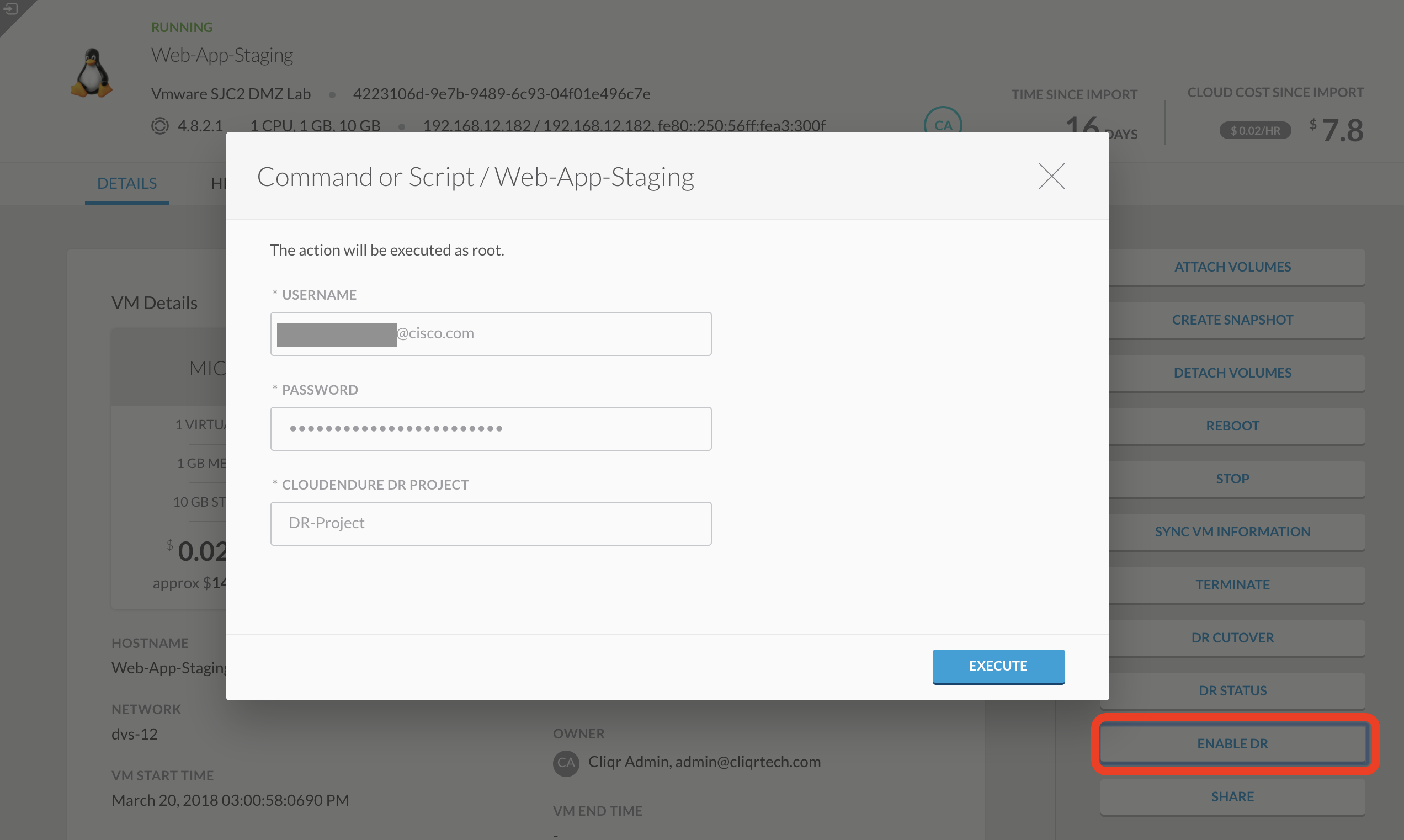Click the dvs-12 network value
The image size is (1404, 840).
click(135, 734)
